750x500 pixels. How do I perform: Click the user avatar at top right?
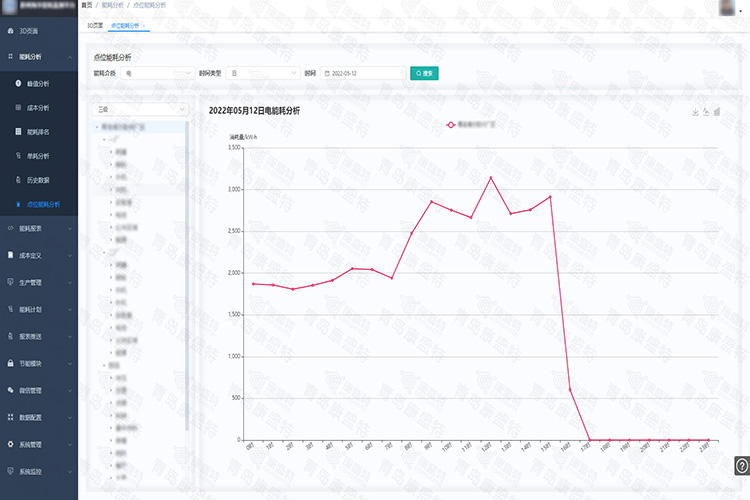pyautogui.click(x=727, y=7)
